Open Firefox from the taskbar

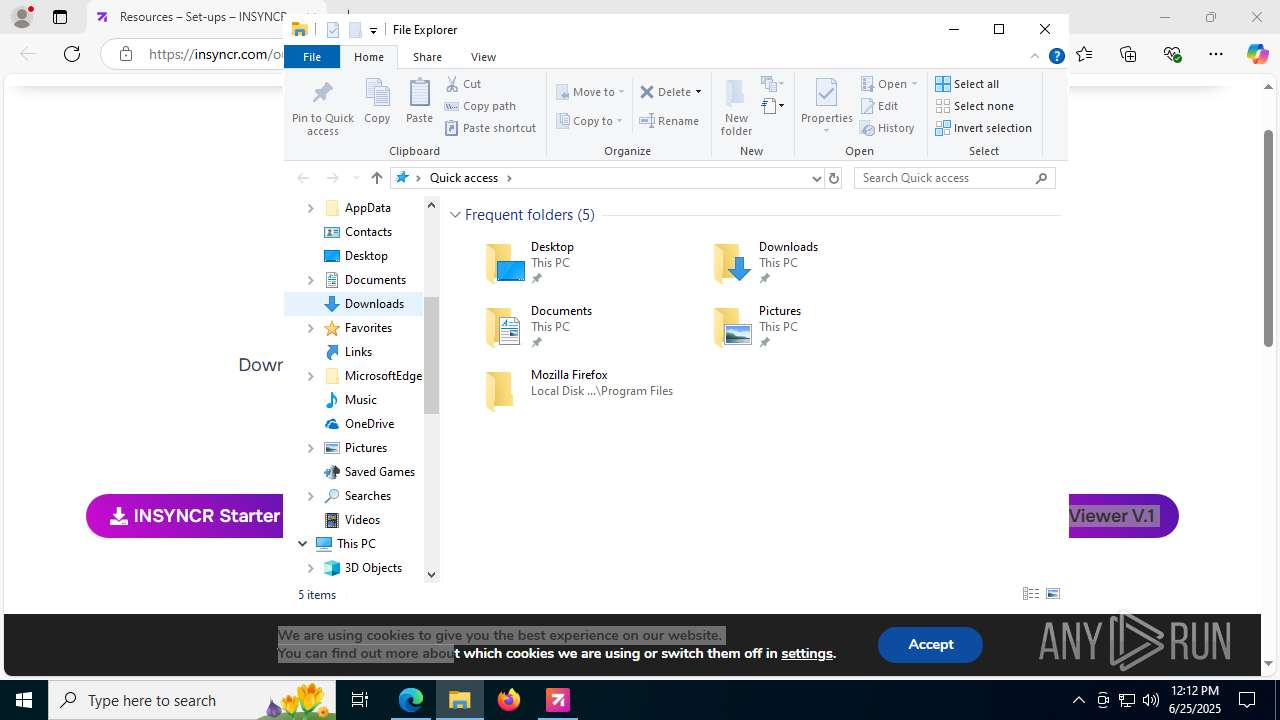tap(509, 700)
